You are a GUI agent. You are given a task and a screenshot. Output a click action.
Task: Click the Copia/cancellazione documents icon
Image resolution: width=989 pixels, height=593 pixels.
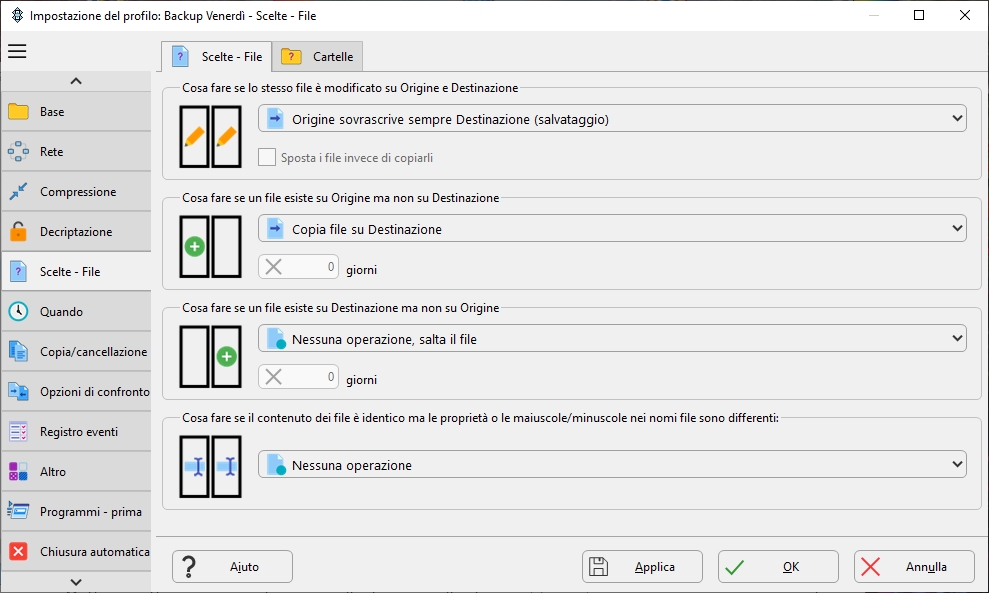(18, 351)
